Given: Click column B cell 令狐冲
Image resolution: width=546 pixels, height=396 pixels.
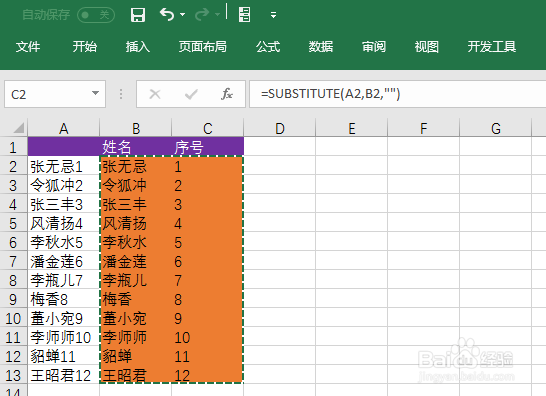Looking at the screenshot, I should (135, 185).
